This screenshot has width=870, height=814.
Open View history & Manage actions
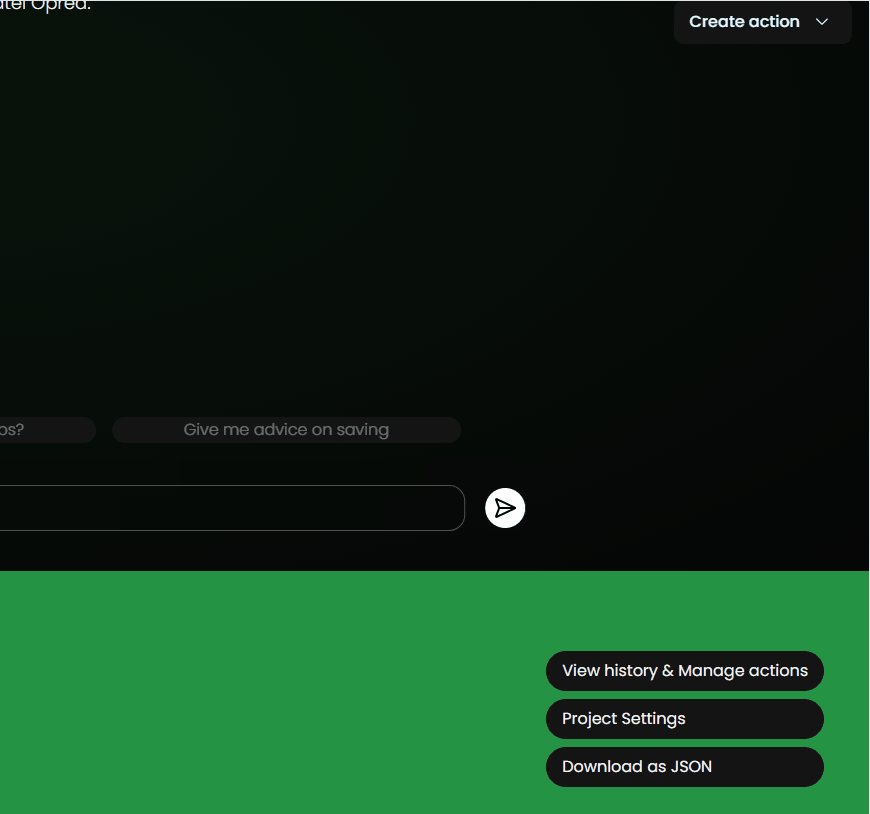(x=685, y=671)
